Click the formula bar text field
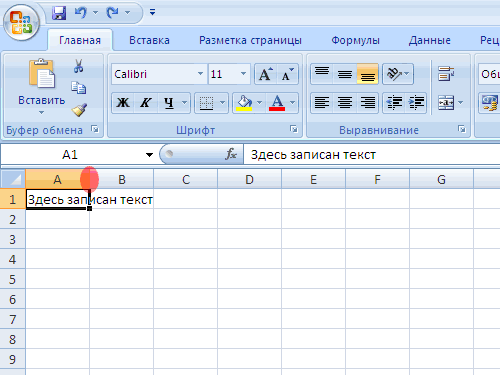 [x=372, y=155]
